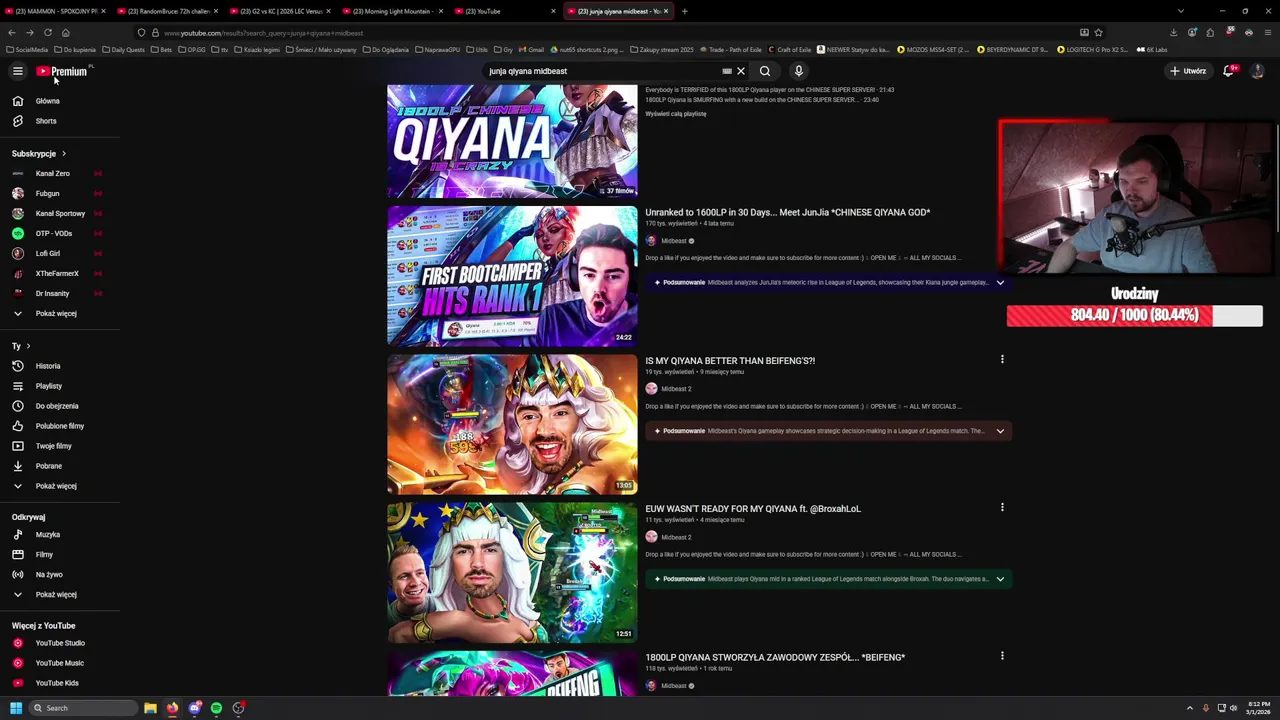
Task: Open Polubione filmy (Liked videos)
Action: click(x=60, y=426)
